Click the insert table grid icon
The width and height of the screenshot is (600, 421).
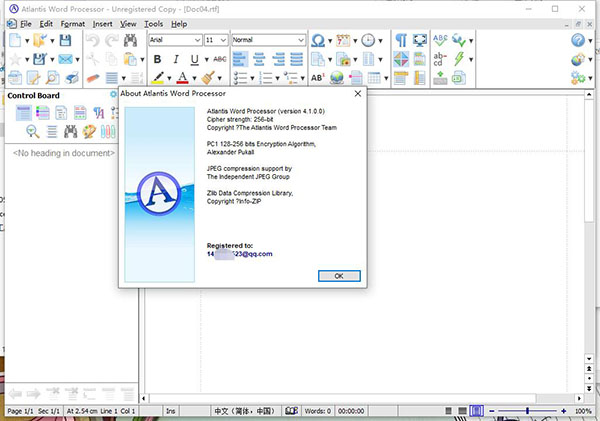pyautogui.click(x=374, y=78)
